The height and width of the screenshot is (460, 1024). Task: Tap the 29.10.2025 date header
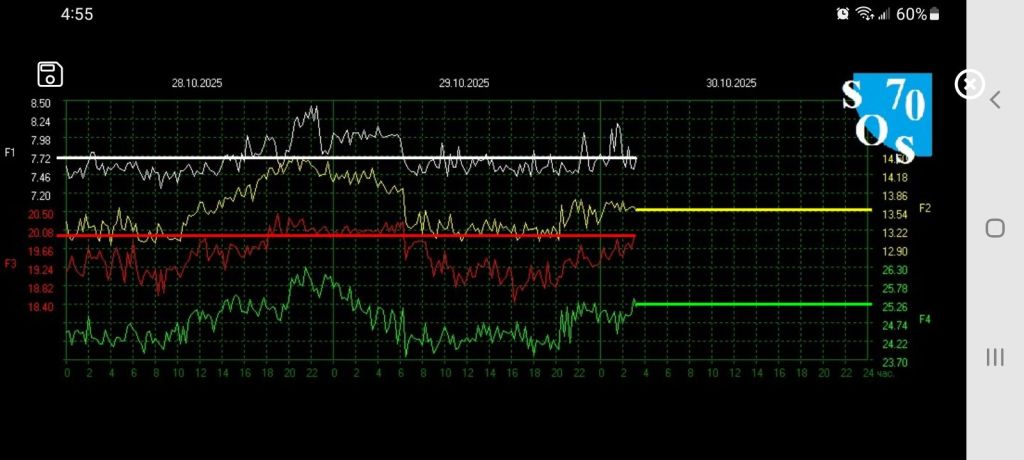coord(464,84)
